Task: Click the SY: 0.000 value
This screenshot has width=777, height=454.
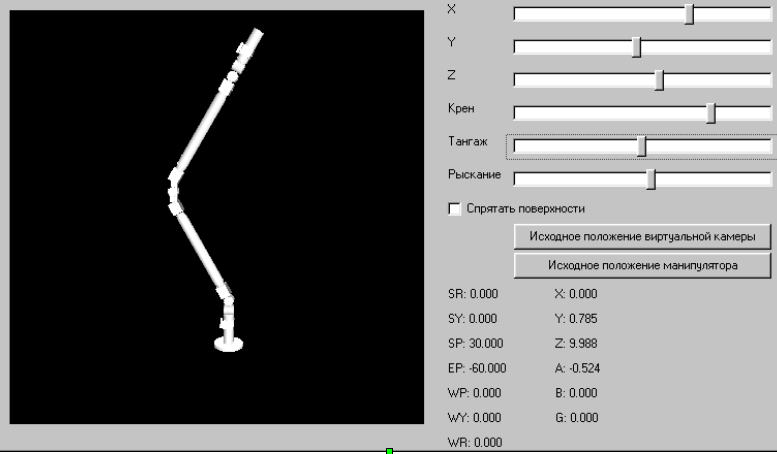Action: point(472,319)
